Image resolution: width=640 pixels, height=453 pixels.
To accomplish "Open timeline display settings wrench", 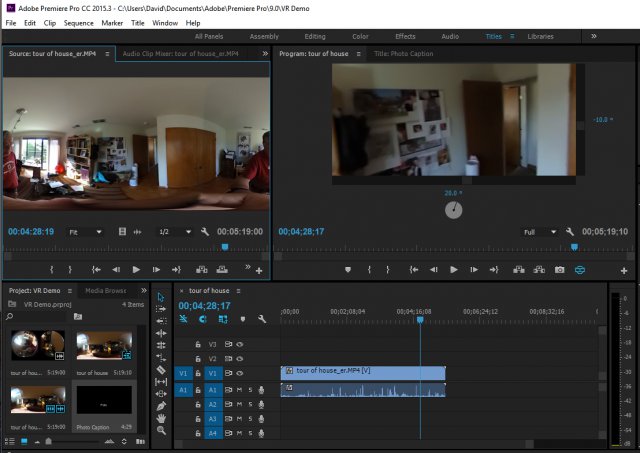I will (262, 319).
